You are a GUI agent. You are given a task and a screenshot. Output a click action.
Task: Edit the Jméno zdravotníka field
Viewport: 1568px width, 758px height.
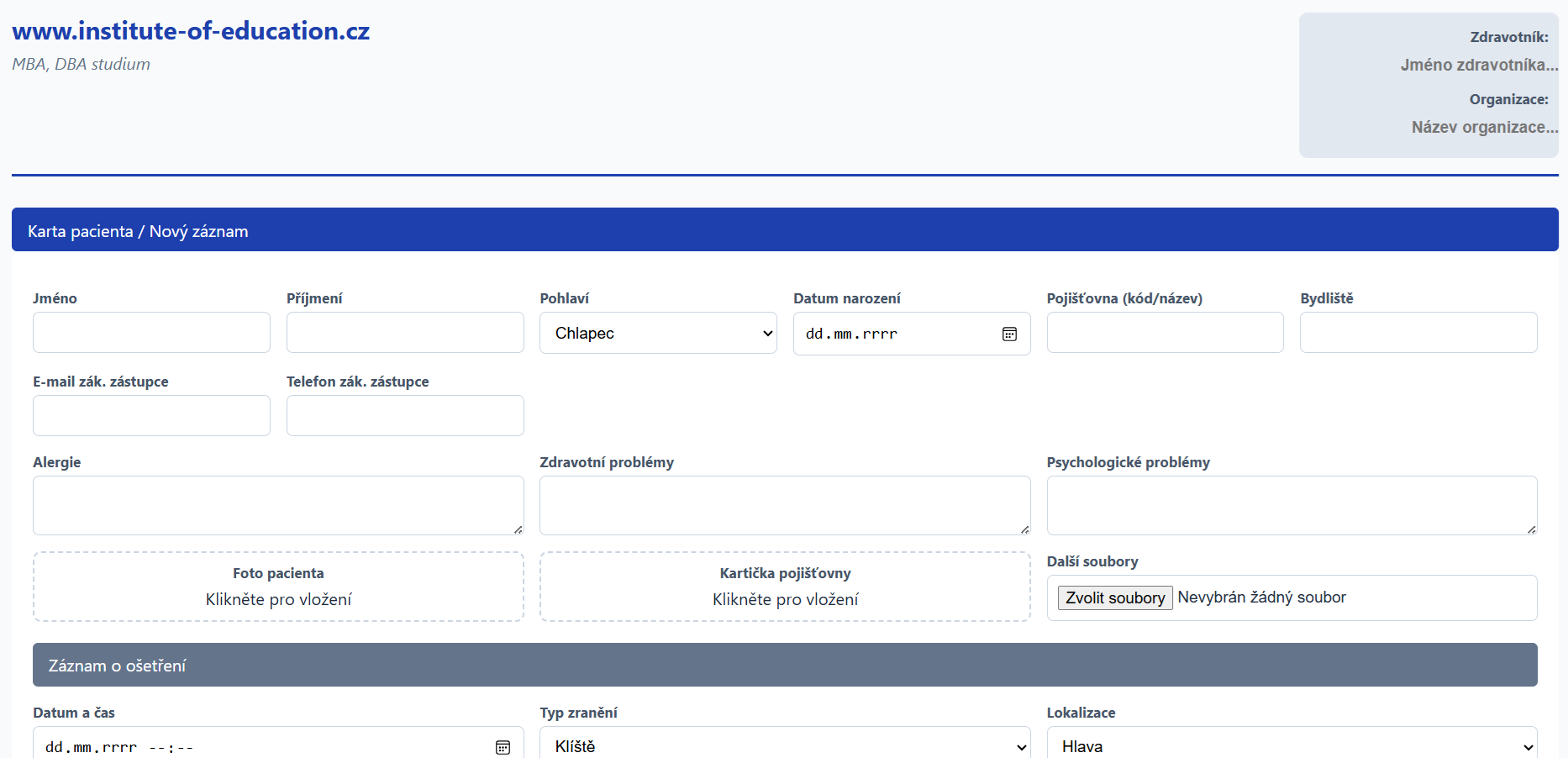coord(1477,65)
